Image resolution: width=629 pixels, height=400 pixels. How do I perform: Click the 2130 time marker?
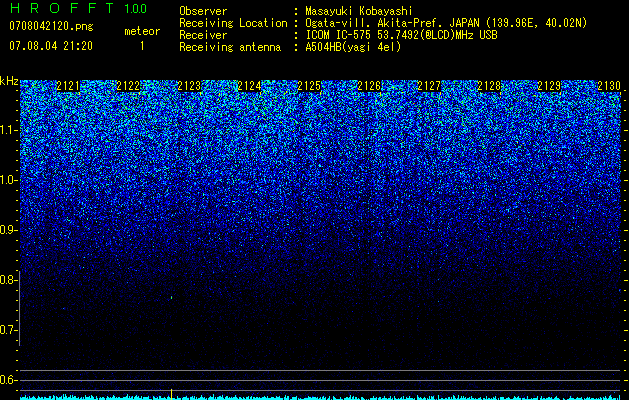(x=609, y=86)
